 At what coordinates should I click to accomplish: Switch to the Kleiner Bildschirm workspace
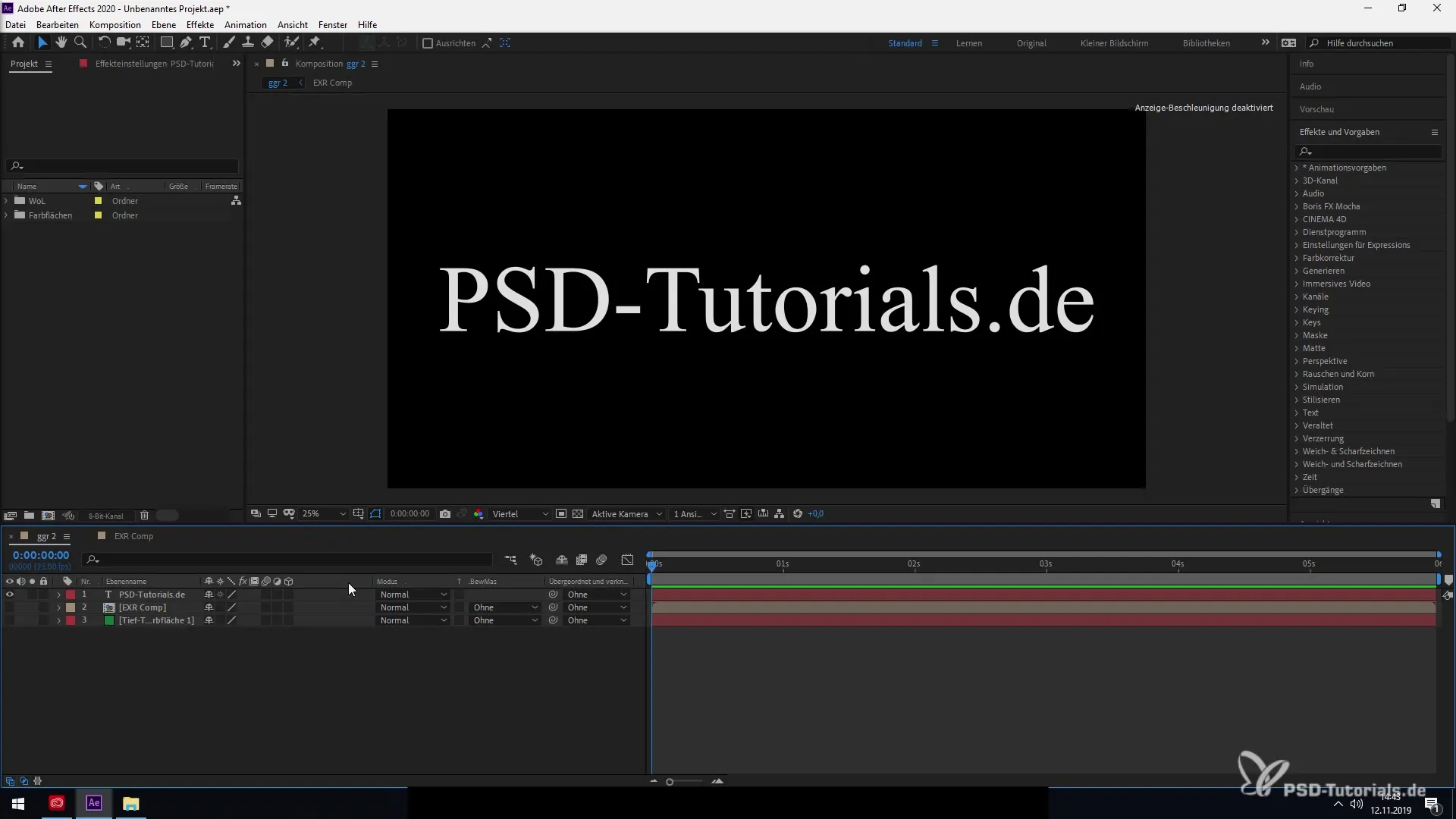[1114, 43]
